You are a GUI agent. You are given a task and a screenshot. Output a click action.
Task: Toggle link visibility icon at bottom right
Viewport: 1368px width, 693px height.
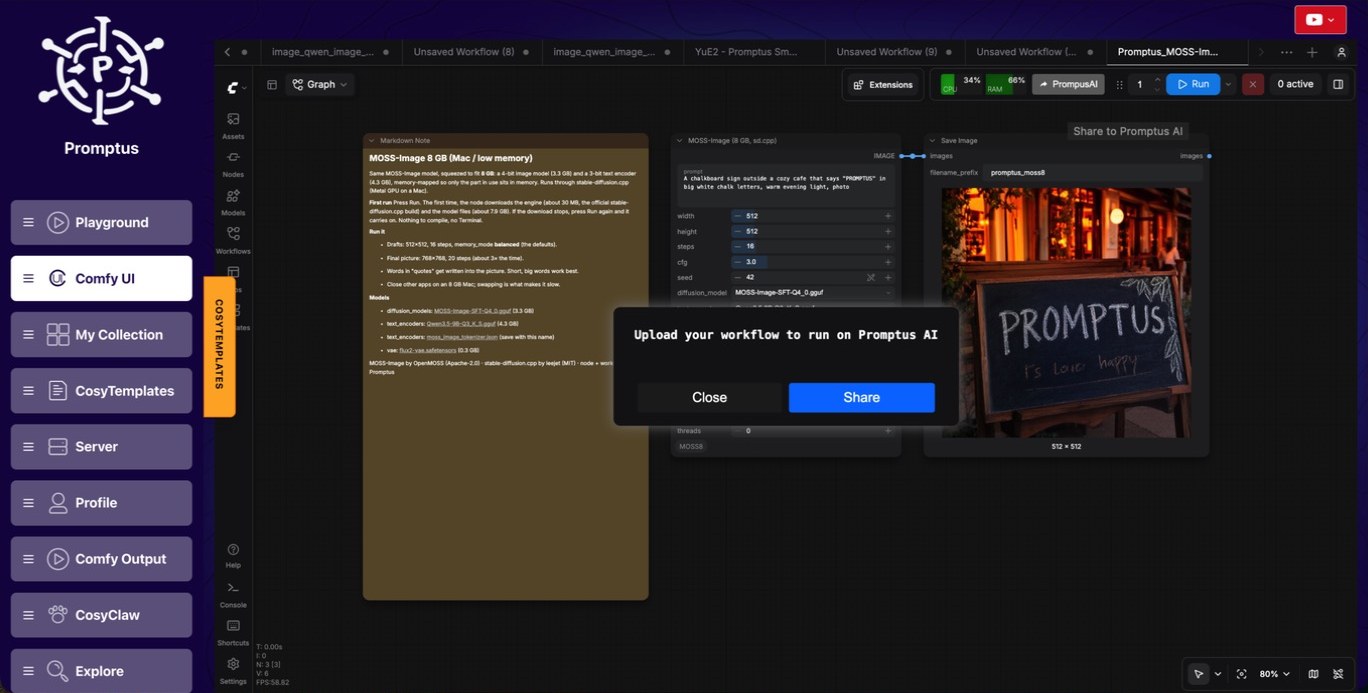[1338, 674]
